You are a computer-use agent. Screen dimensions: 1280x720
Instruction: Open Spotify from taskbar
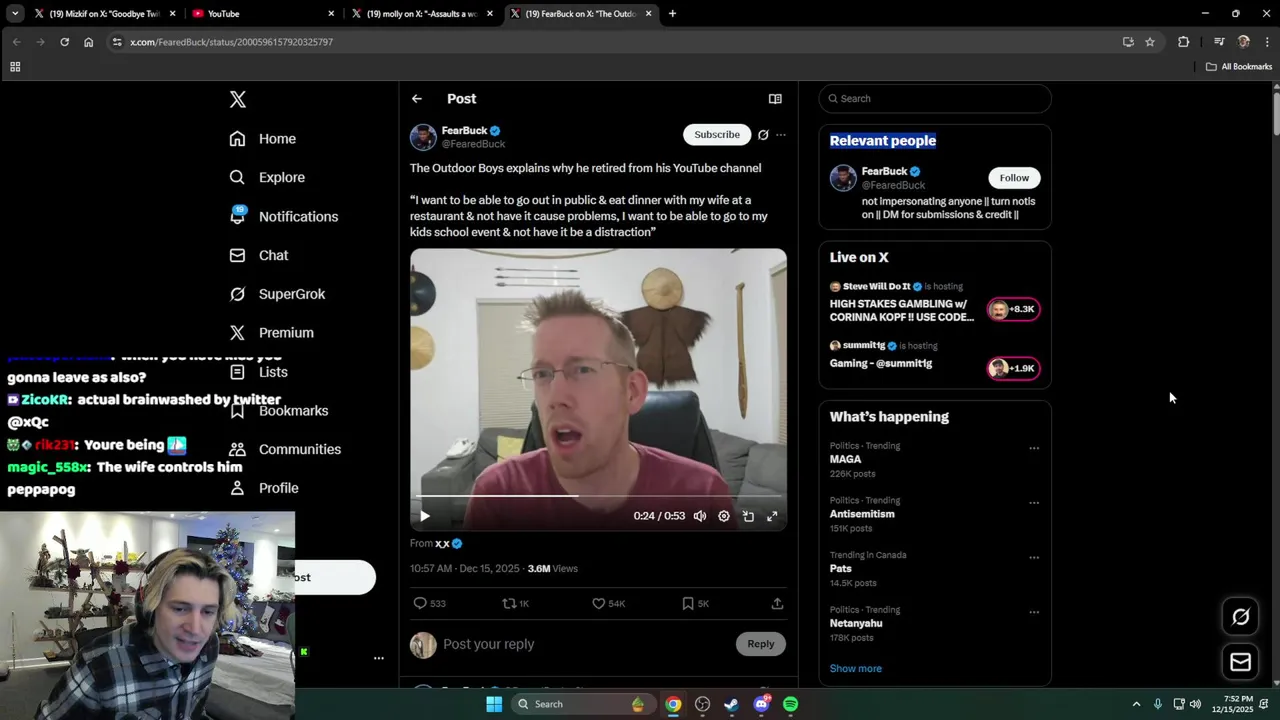(790, 704)
